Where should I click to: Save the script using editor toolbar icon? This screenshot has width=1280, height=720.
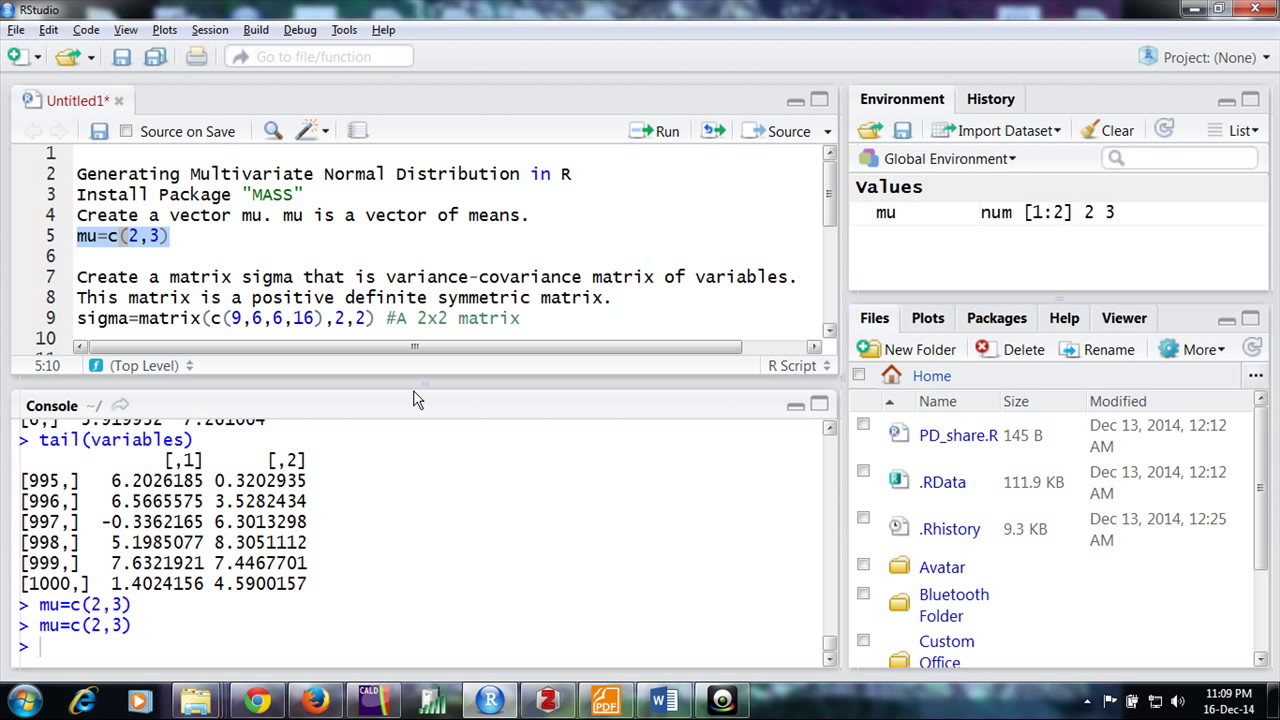click(x=98, y=131)
